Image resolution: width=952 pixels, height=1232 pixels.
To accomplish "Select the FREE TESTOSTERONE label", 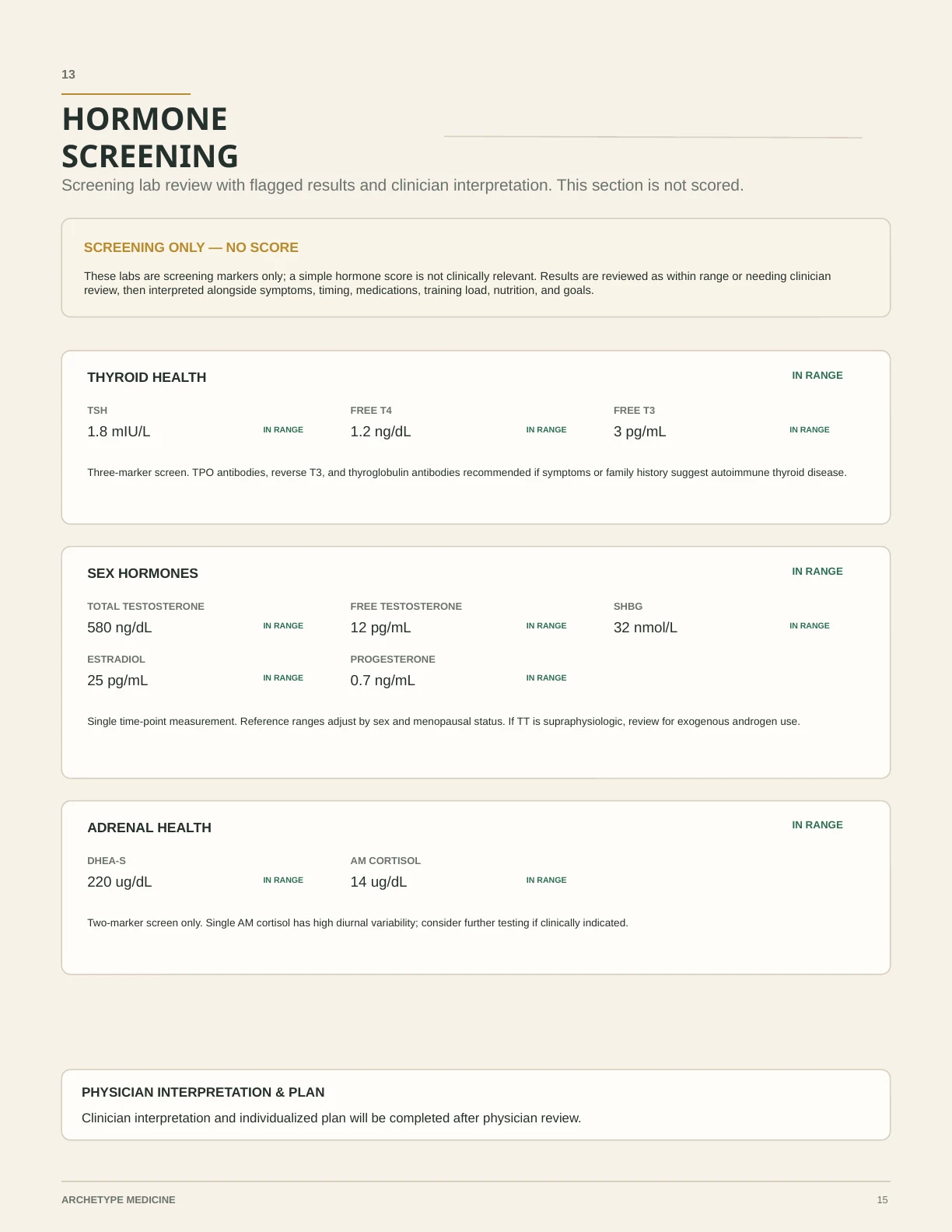I will click(x=406, y=607).
